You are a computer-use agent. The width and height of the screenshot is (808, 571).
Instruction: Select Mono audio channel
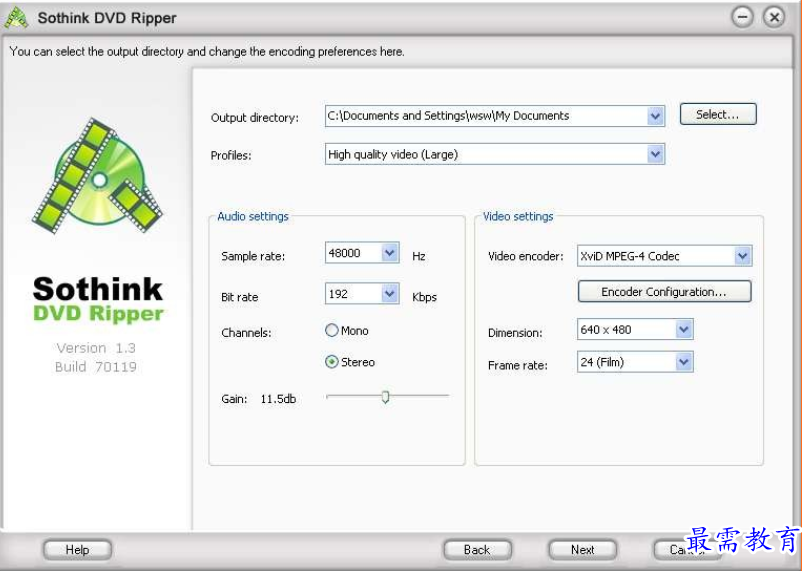pyautogui.click(x=332, y=330)
